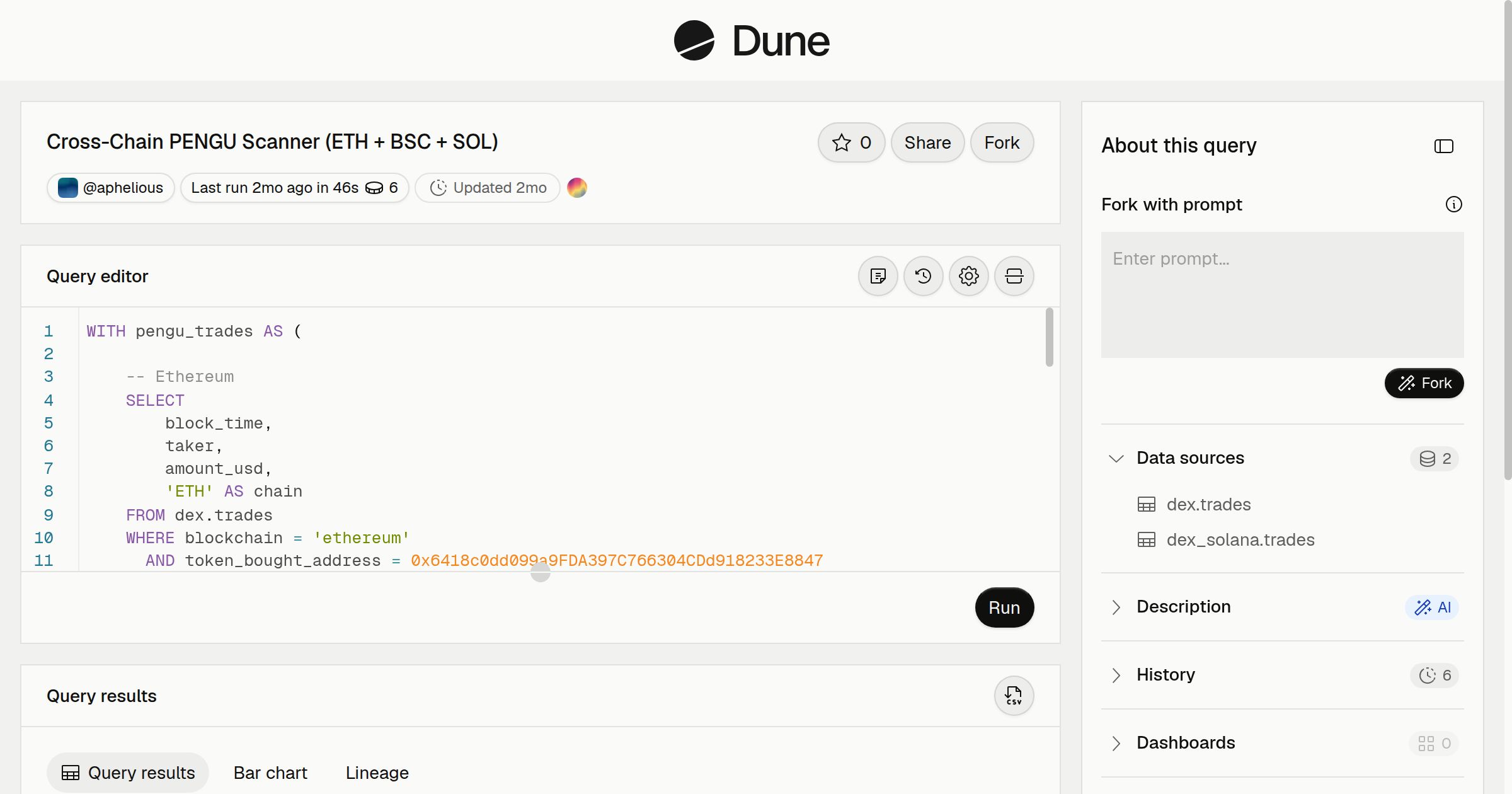1512x794 pixels.
Task: Click the Updated 2mo badge
Action: [488, 188]
